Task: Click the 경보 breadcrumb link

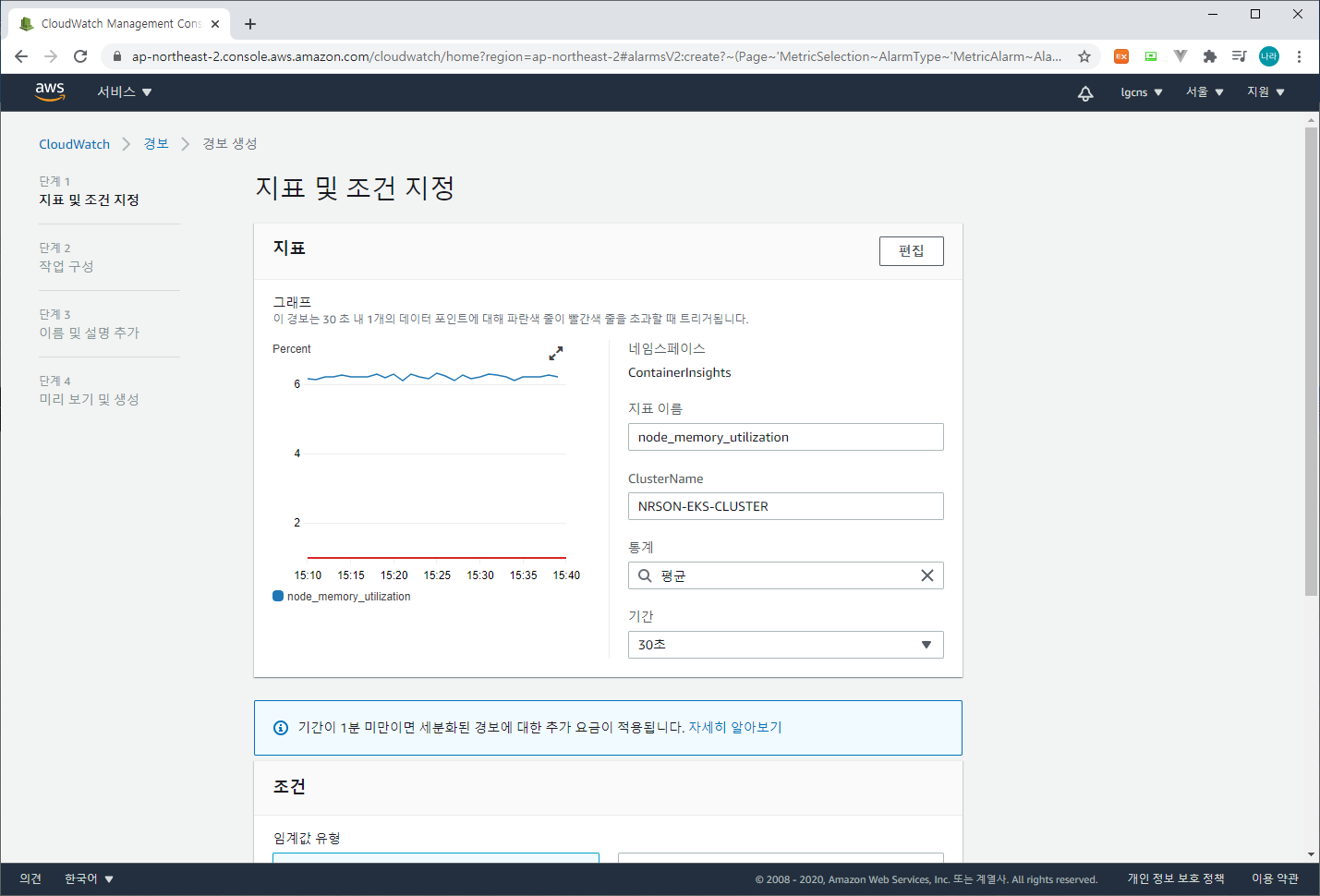Action: 156,144
